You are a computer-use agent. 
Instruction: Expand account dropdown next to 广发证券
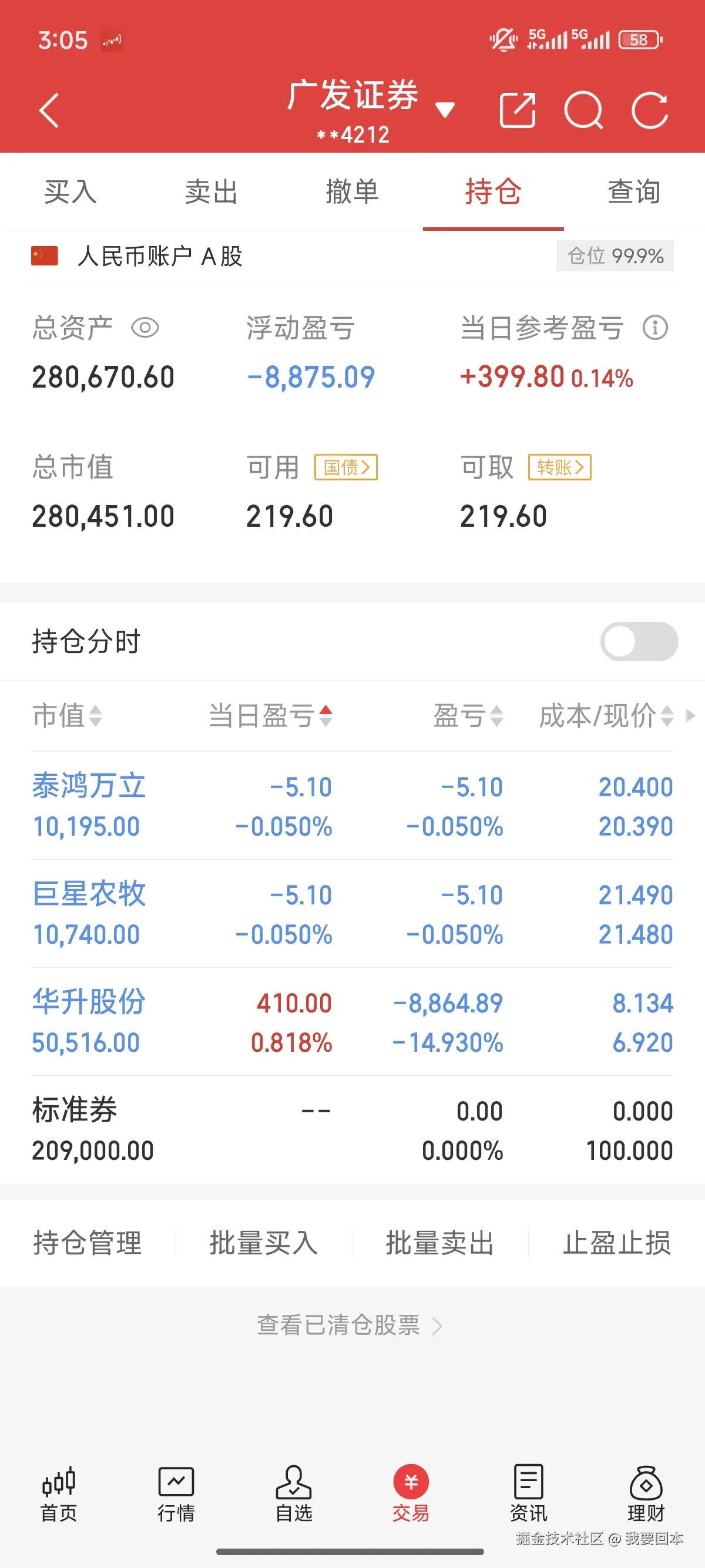[445, 110]
